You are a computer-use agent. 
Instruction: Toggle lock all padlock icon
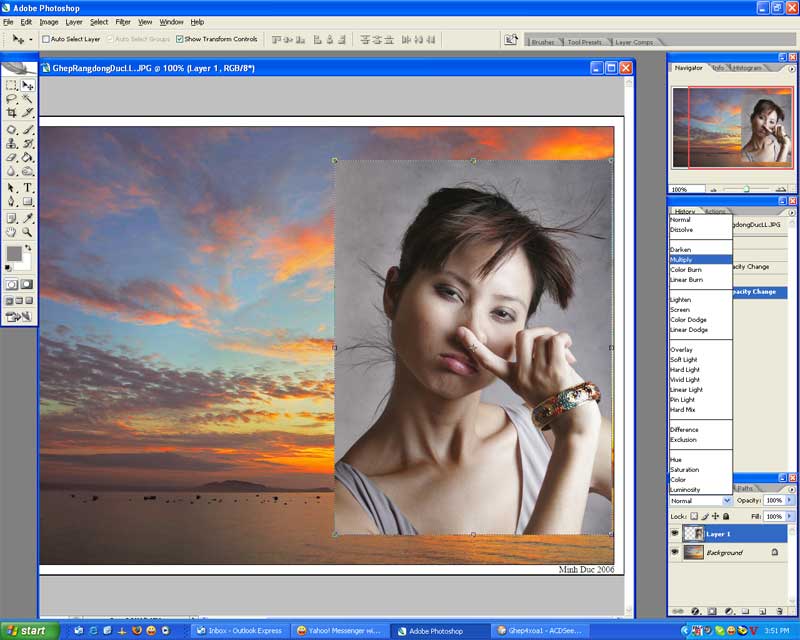pyautogui.click(x=726, y=516)
